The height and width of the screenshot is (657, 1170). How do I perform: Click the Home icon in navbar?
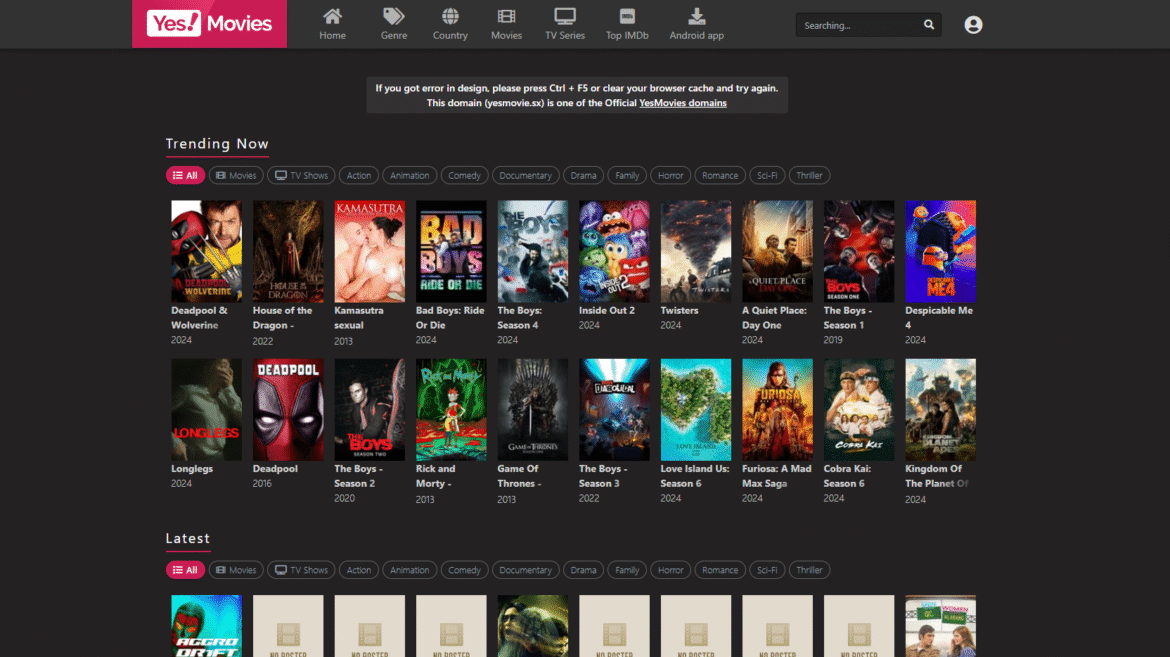click(332, 16)
